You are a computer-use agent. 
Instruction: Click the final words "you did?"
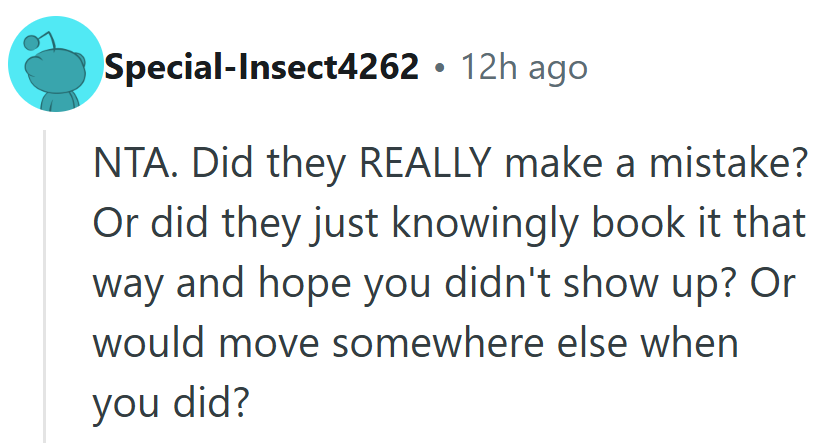[169, 405]
